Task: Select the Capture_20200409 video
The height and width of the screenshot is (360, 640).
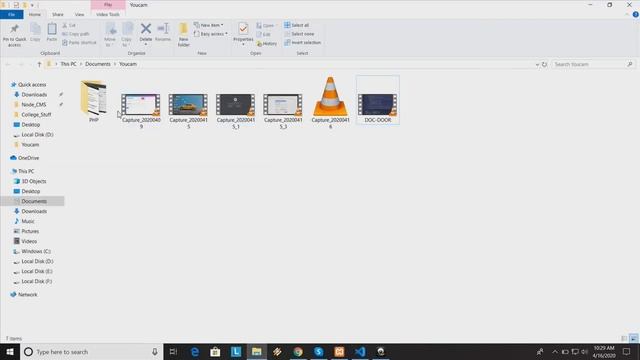Action: [x=141, y=110]
